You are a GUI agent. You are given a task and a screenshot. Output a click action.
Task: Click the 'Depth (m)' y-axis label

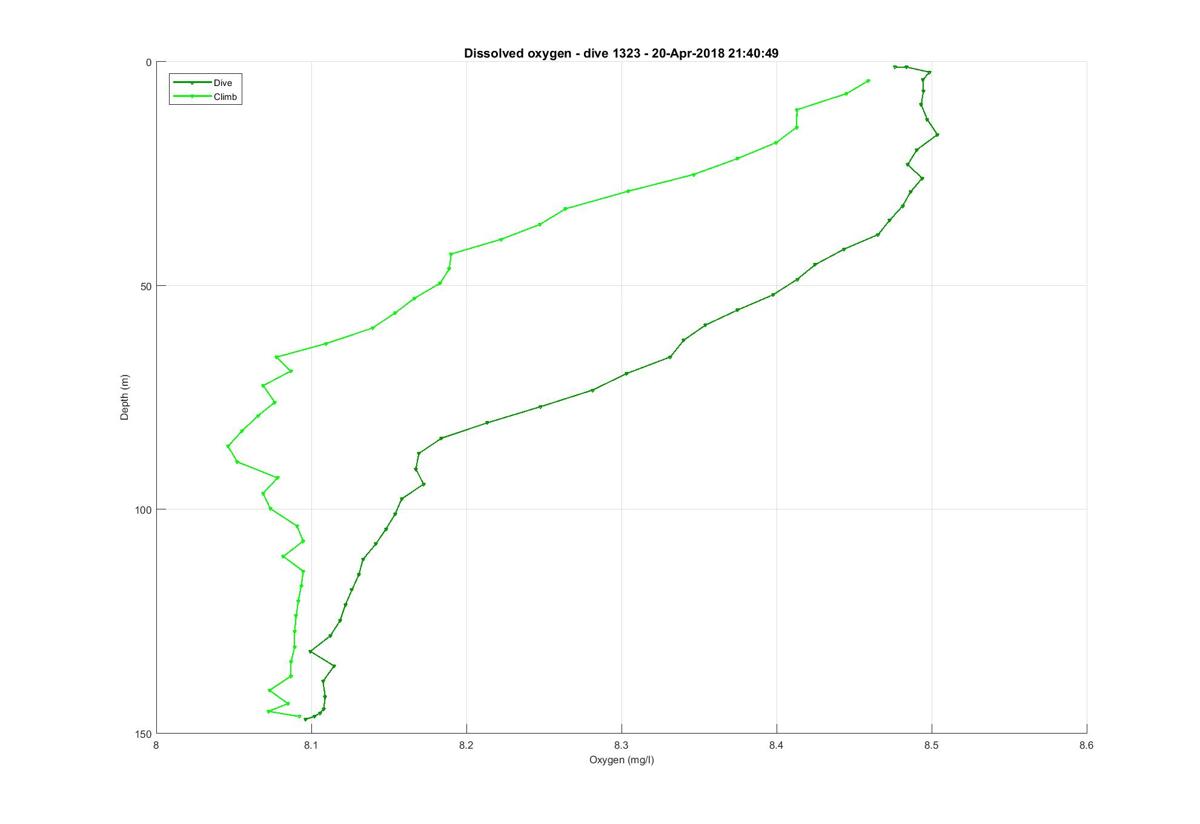(x=125, y=397)
